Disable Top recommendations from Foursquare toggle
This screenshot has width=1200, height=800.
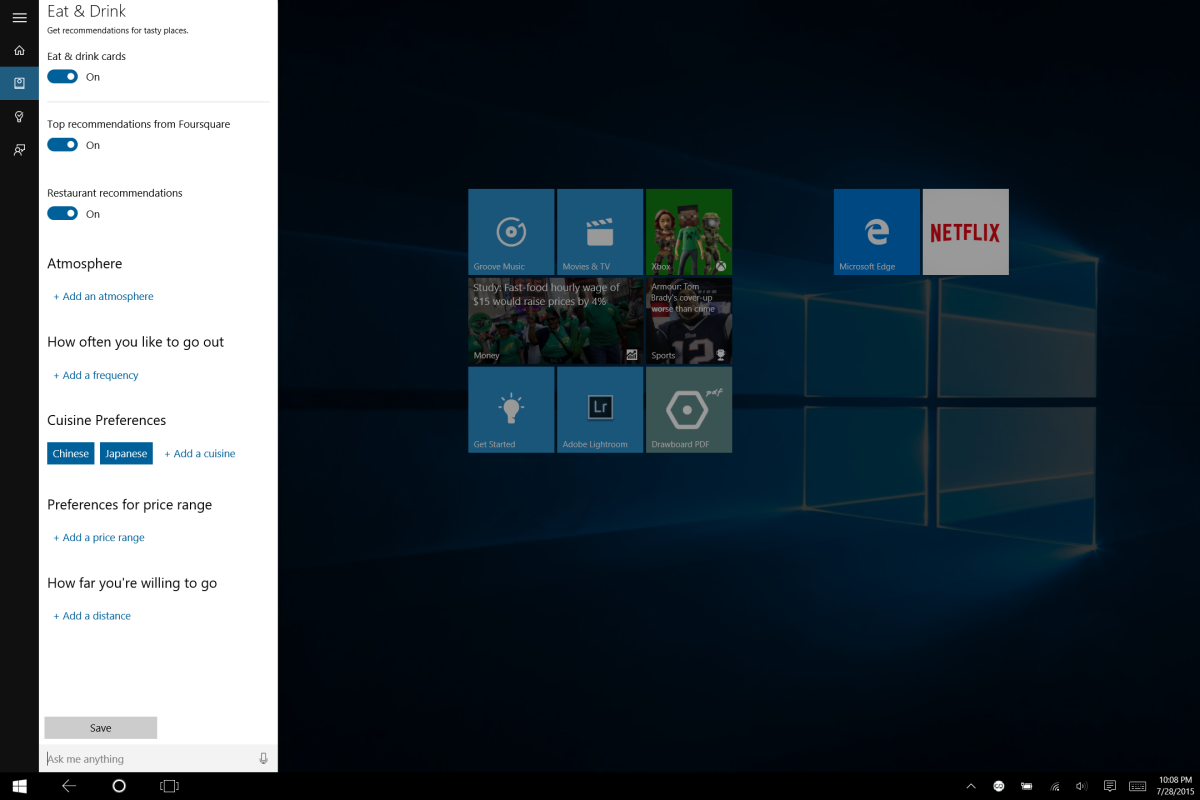(63, 145)
